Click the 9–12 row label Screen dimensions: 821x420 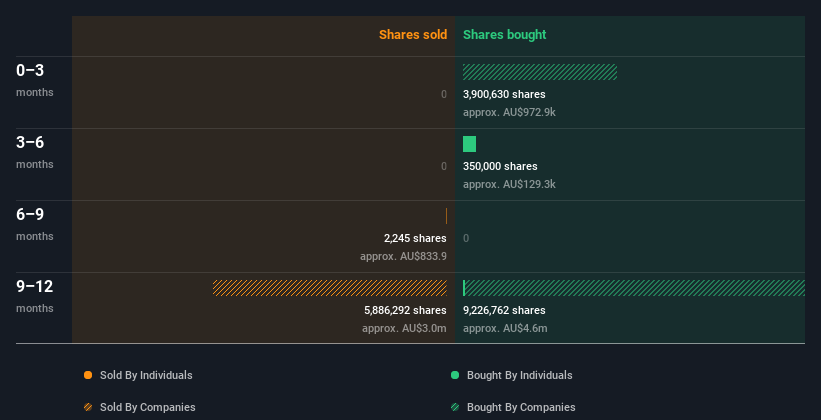click(35, 286)
